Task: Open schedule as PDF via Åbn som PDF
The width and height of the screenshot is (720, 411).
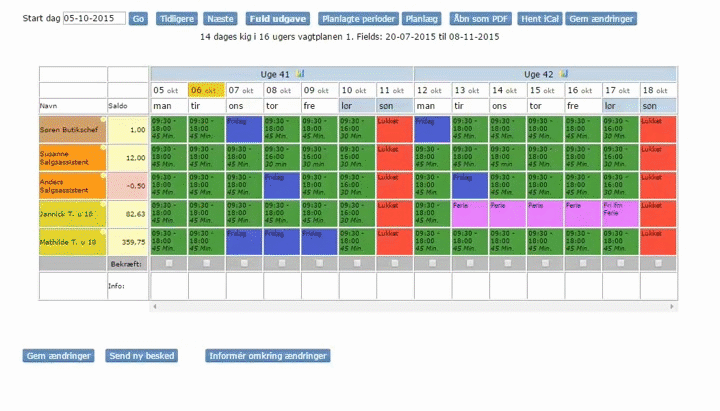Action: 480,19
